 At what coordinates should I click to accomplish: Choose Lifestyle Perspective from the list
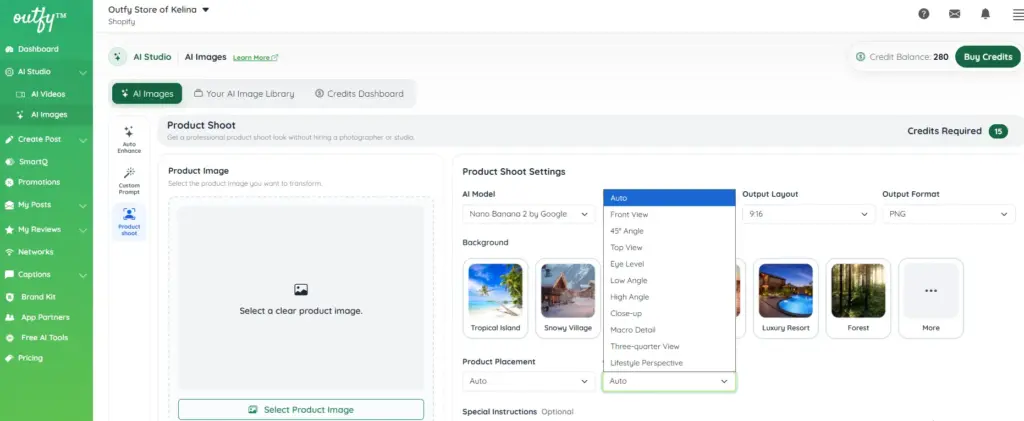point(669,363)
